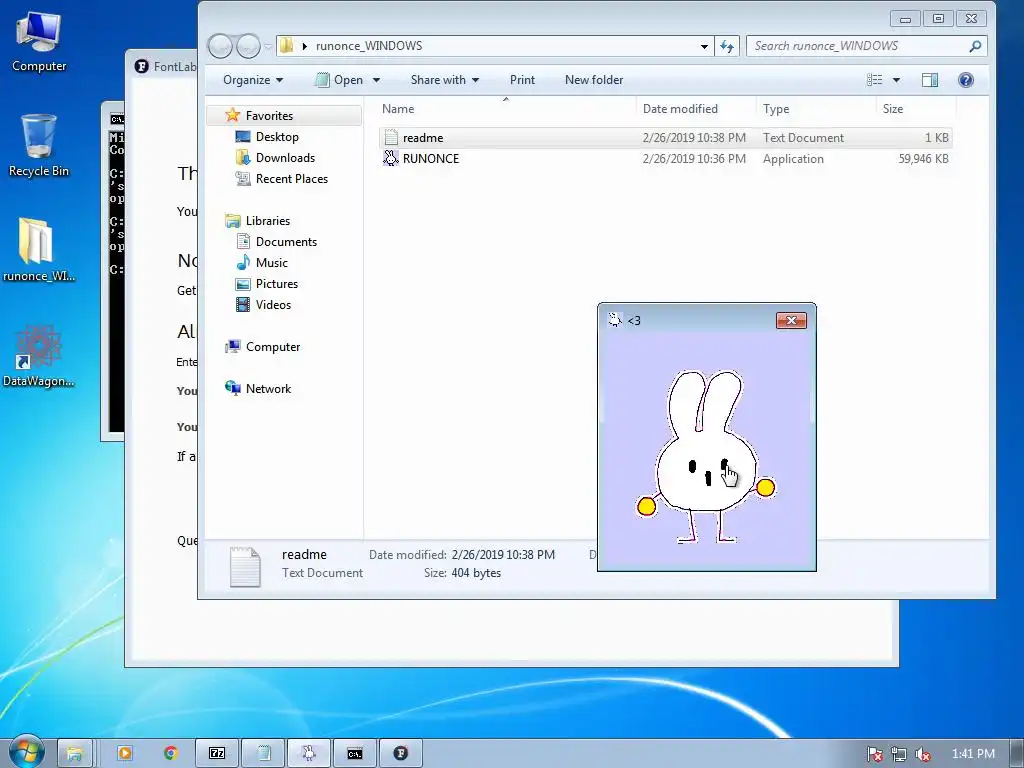
Task: Click the Windows Explorer taskbar icon
Action: 74,754
